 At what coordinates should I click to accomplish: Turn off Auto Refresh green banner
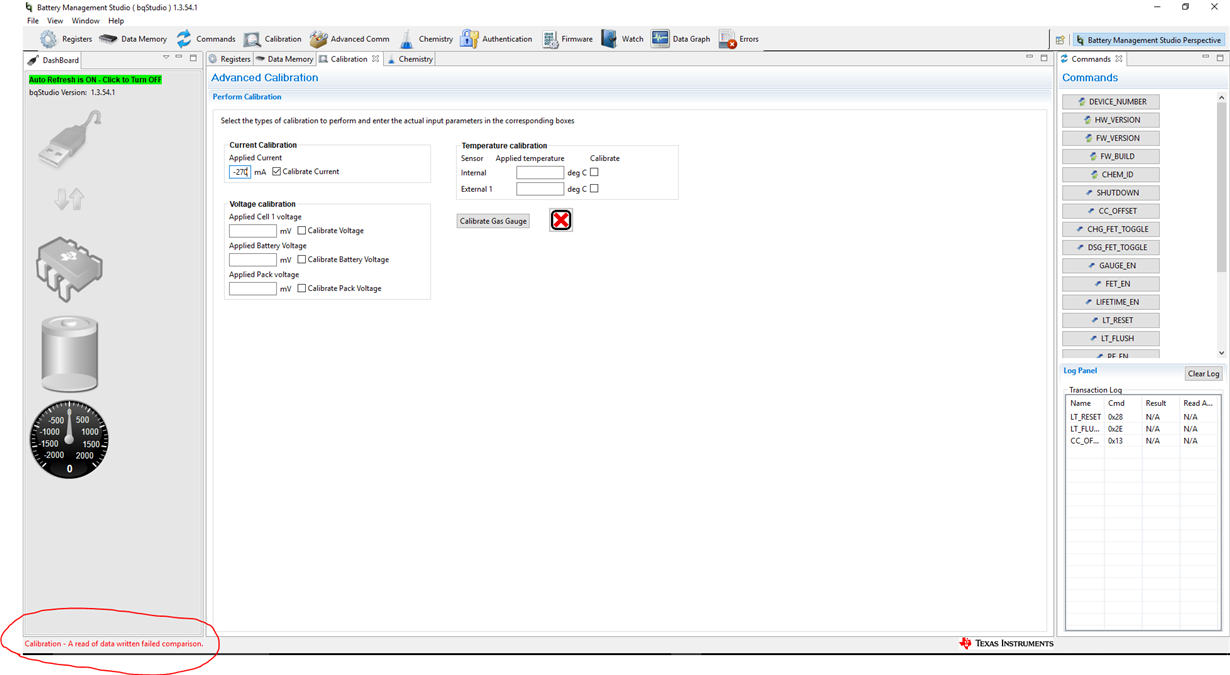coord(95,79)
